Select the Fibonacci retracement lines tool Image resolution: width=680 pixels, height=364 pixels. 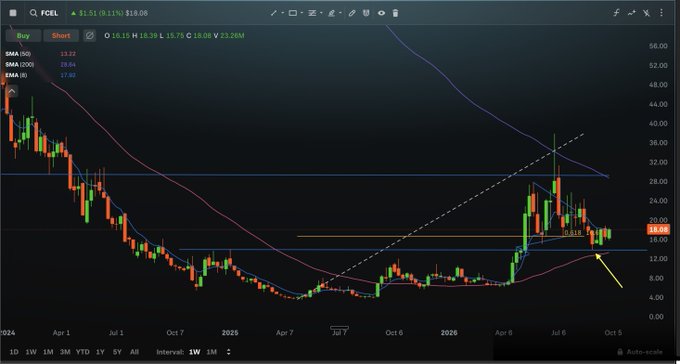(x=312, y=13)
